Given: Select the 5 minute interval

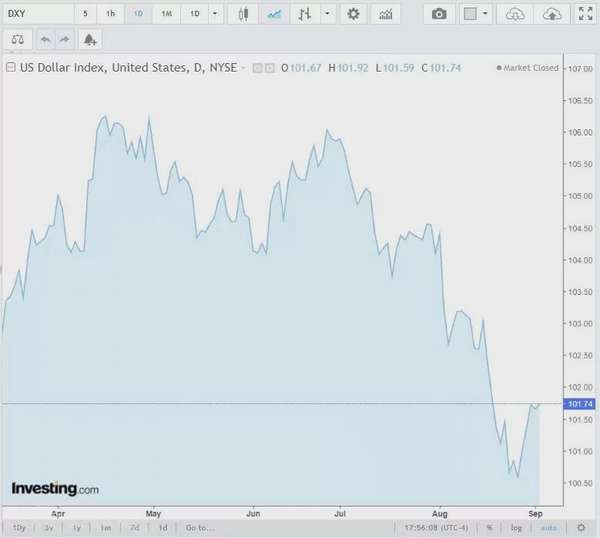Looking at the screenshot, I should coord(85,14).
